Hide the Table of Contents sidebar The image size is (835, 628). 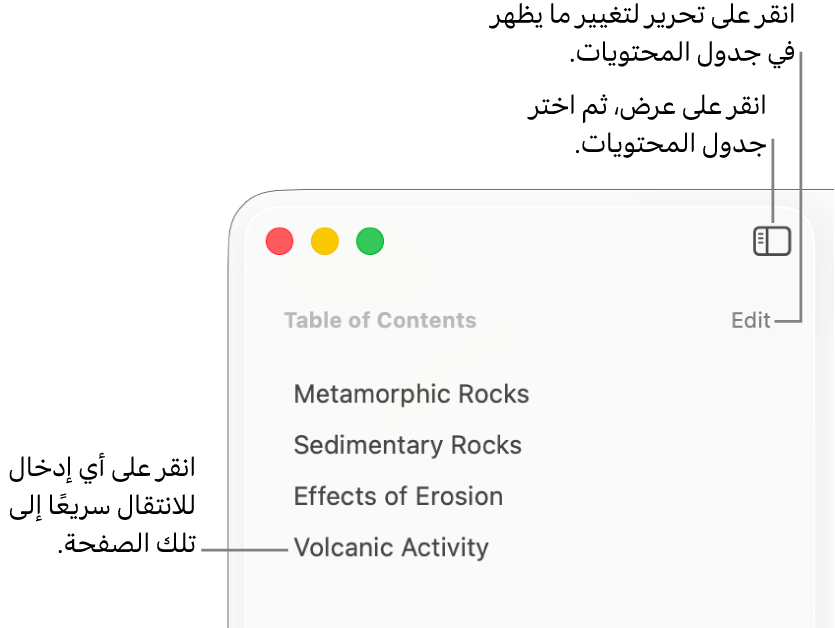(771, 241)
